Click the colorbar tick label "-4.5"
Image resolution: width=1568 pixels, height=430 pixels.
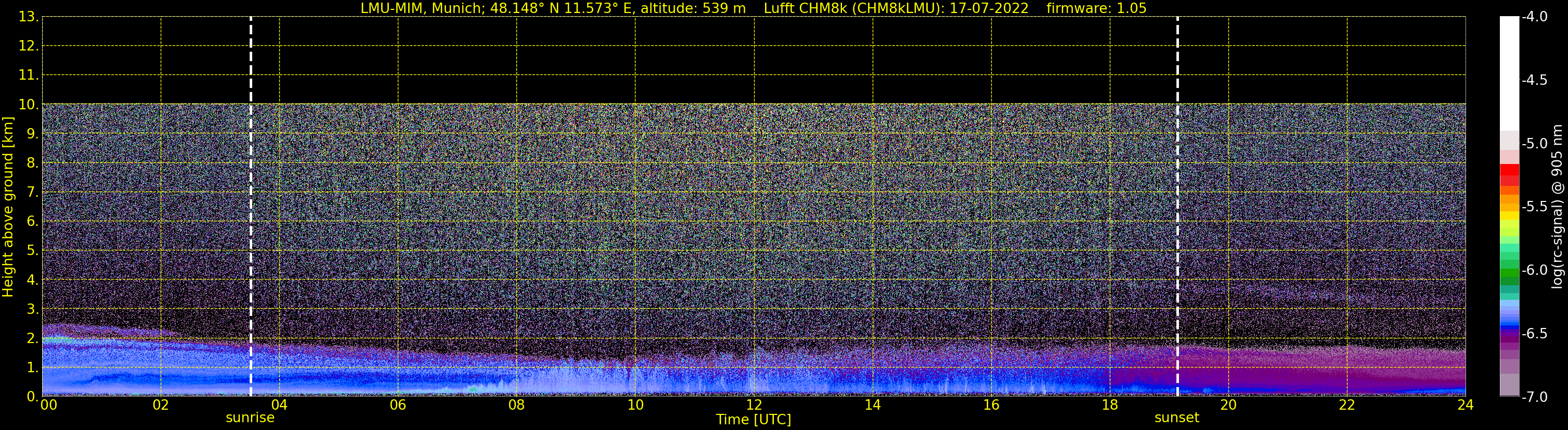click(1535, 80)
